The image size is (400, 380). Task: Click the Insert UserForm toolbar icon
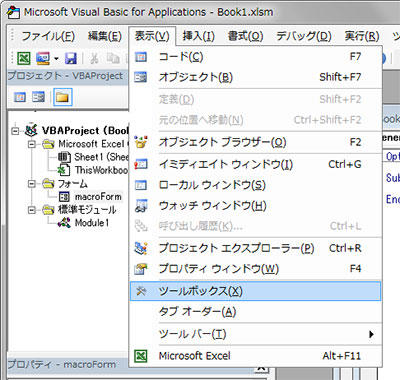43,58
